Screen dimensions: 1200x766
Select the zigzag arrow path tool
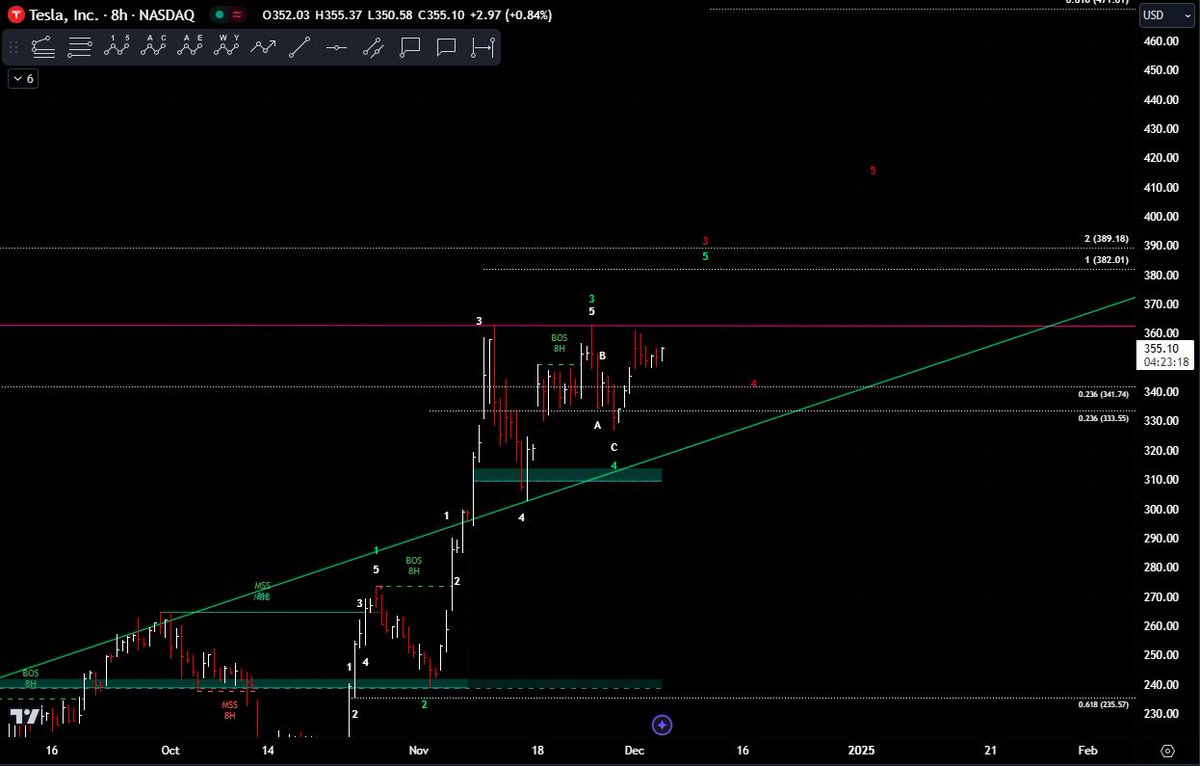(264, 46)
